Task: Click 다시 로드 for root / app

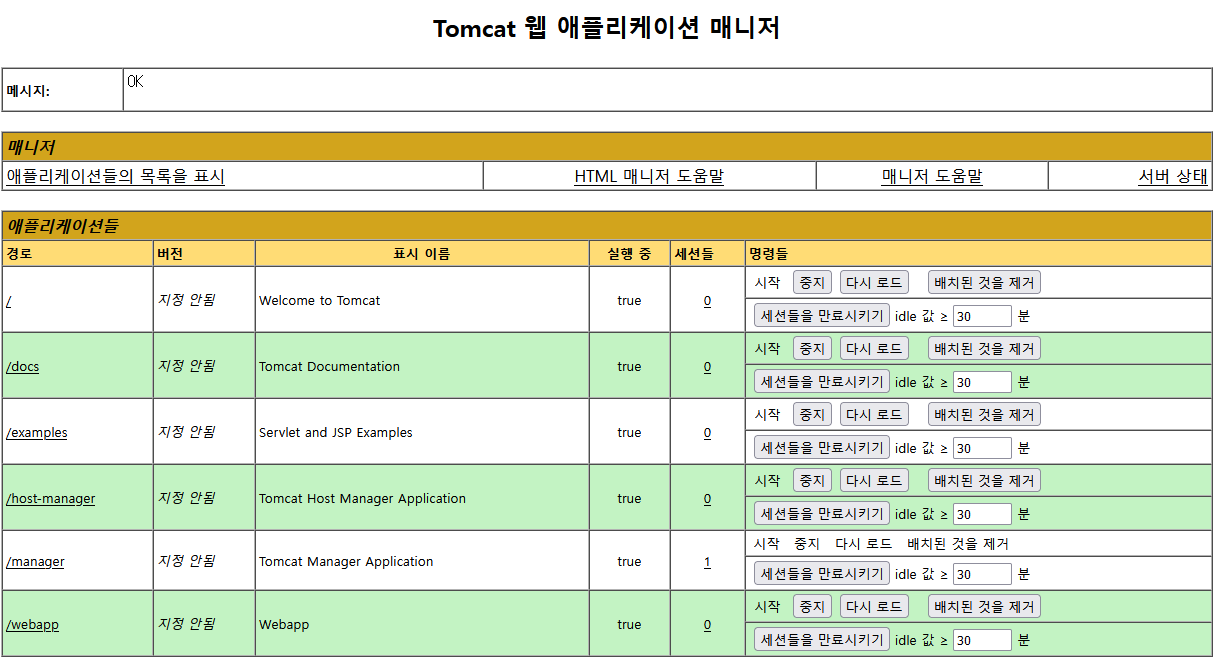Action: coord(875,283)
